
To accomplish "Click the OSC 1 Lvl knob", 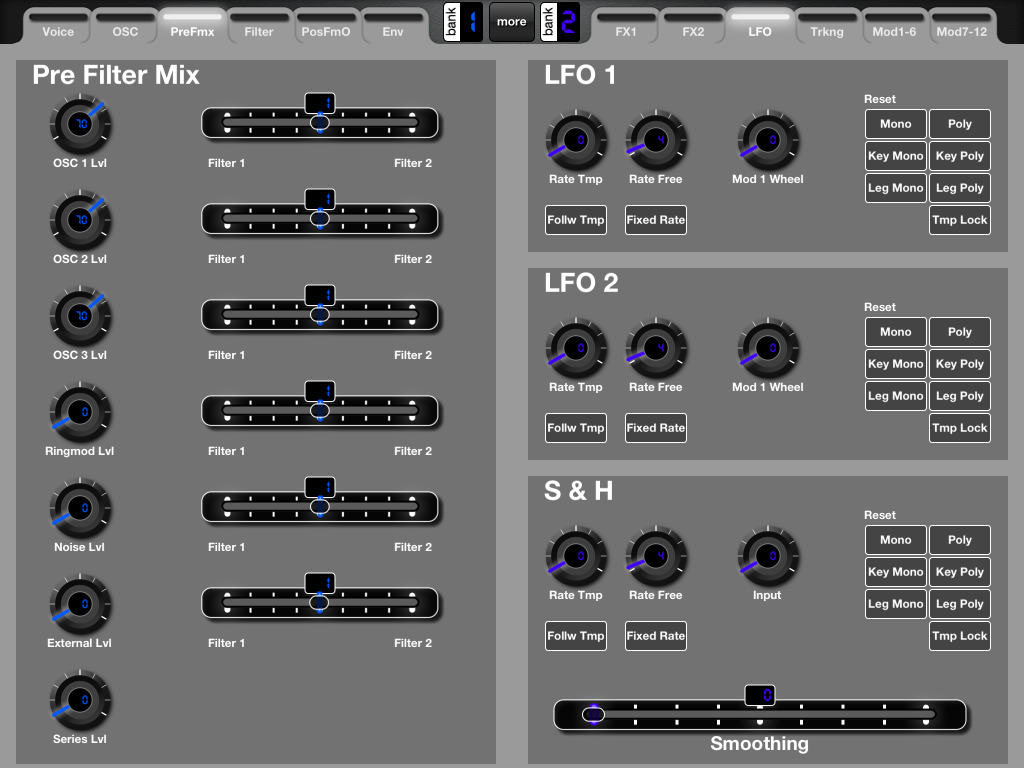I will (80, 124).
